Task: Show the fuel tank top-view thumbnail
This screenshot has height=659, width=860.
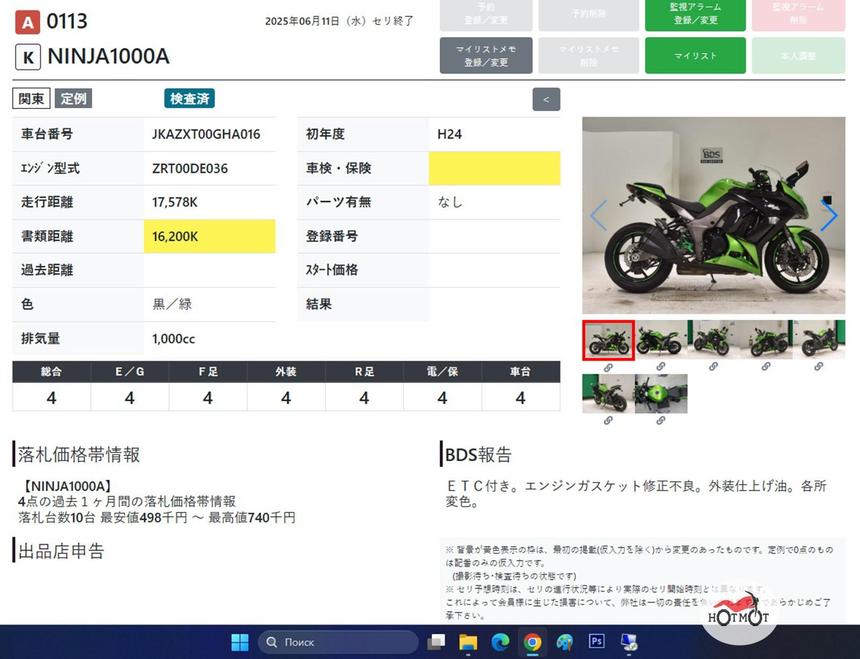Action: (661, 394)
